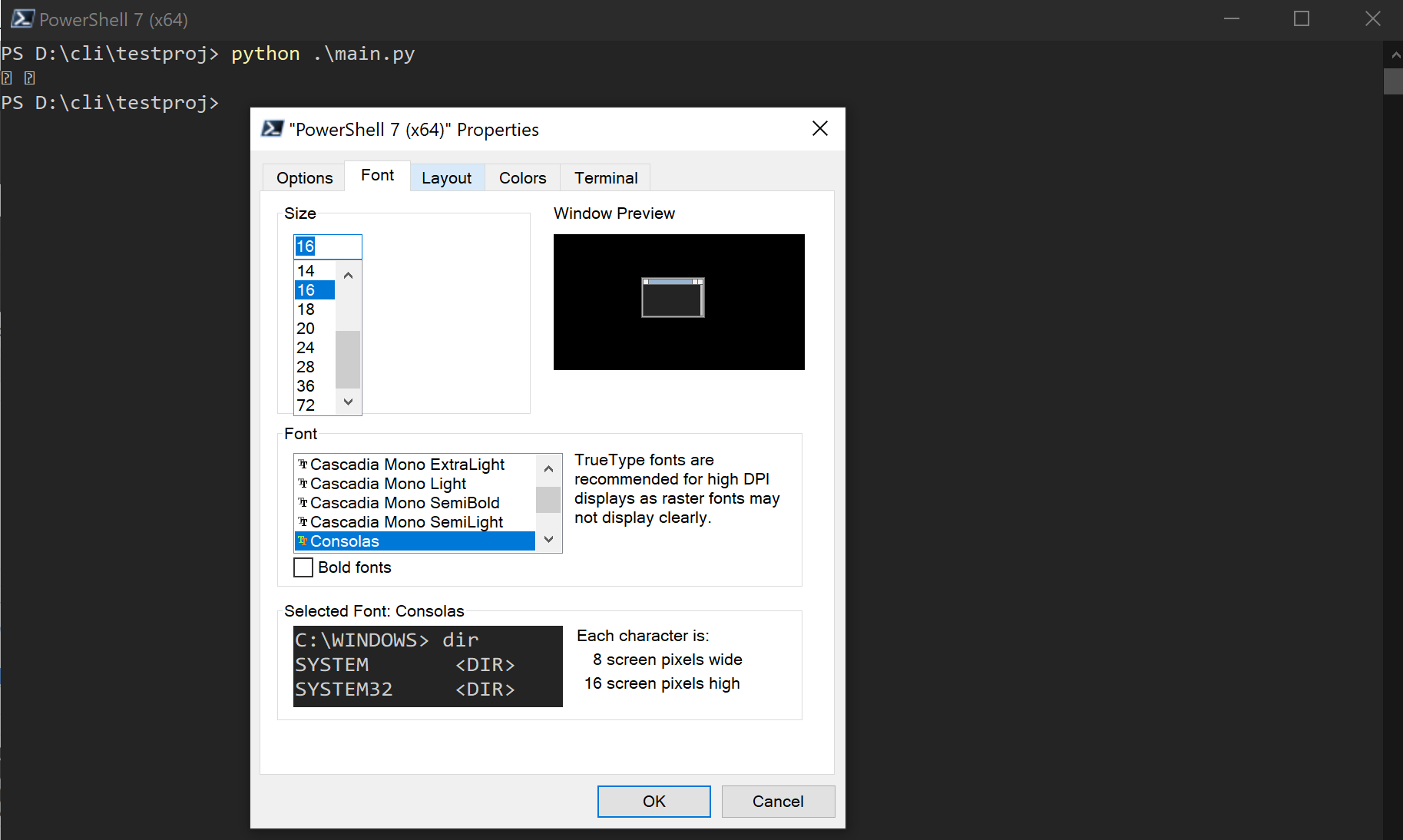Click the Size list scroll-up arrow
Screen dimensions: 1403x840
pyautogui.click(x=348, y=274)
